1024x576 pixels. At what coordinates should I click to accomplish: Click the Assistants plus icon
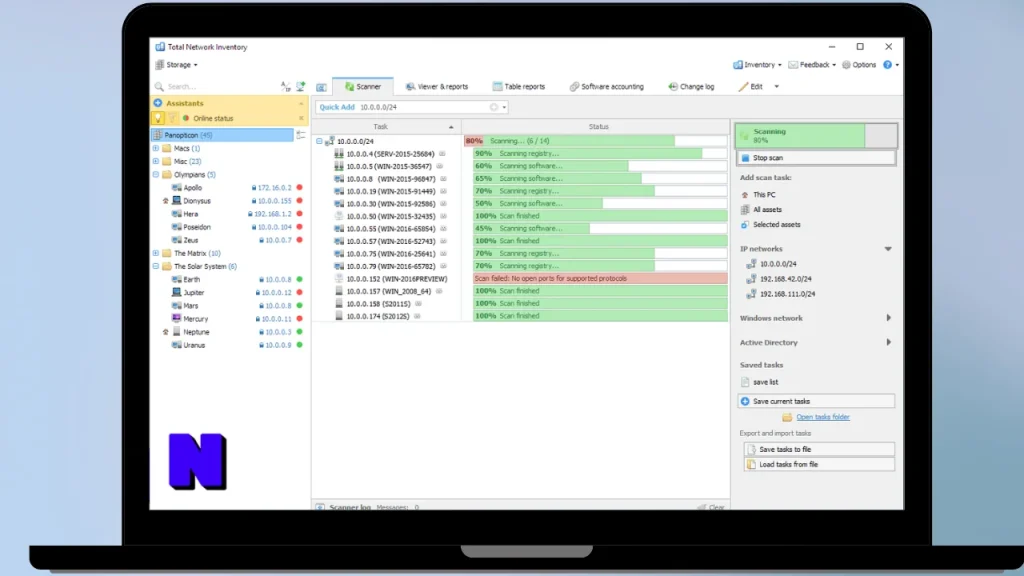click(x=158, y=103)
